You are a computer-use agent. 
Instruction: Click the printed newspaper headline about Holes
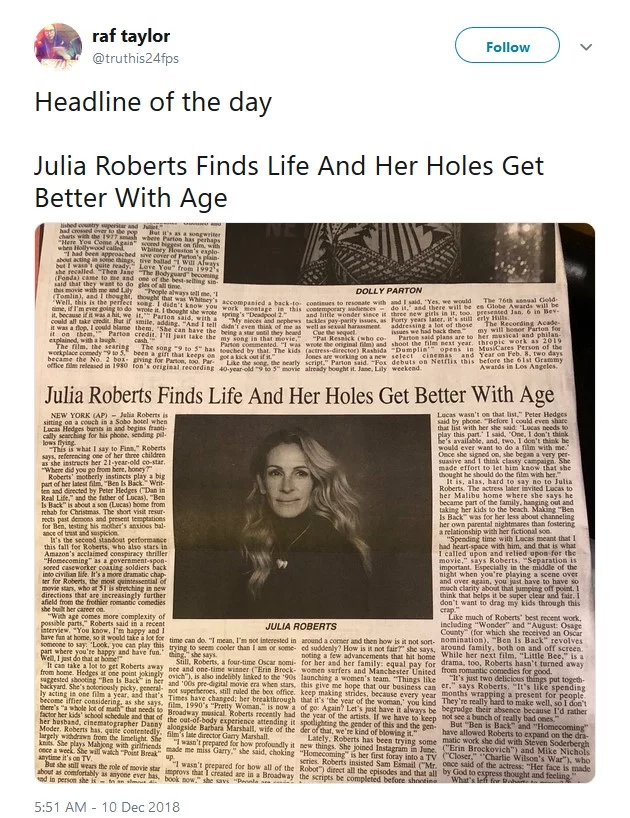coord(299,394)
